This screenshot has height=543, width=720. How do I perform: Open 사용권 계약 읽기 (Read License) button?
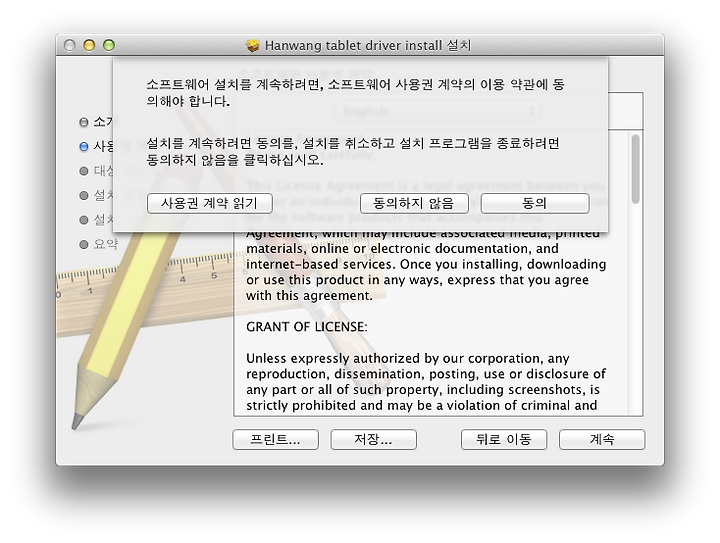click(210, 203)
